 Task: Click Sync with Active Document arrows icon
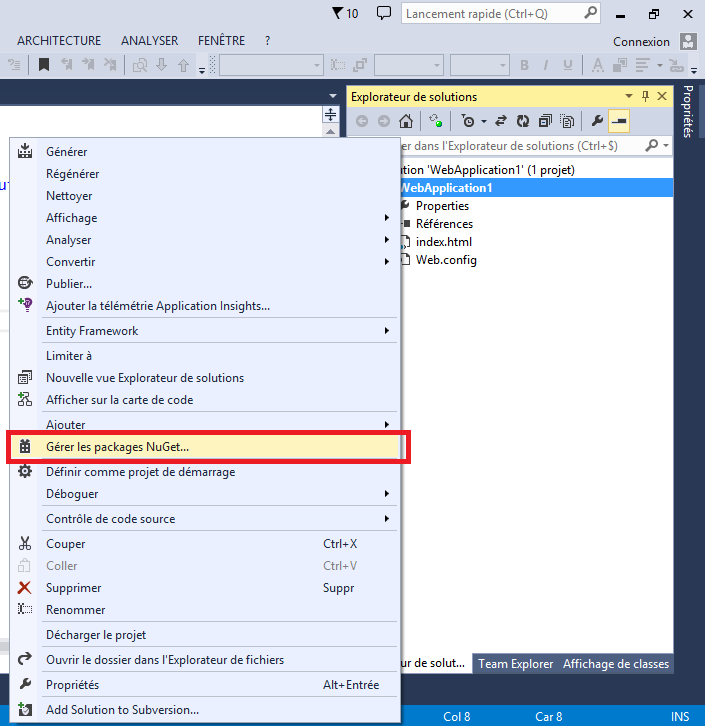pos(500,121)
